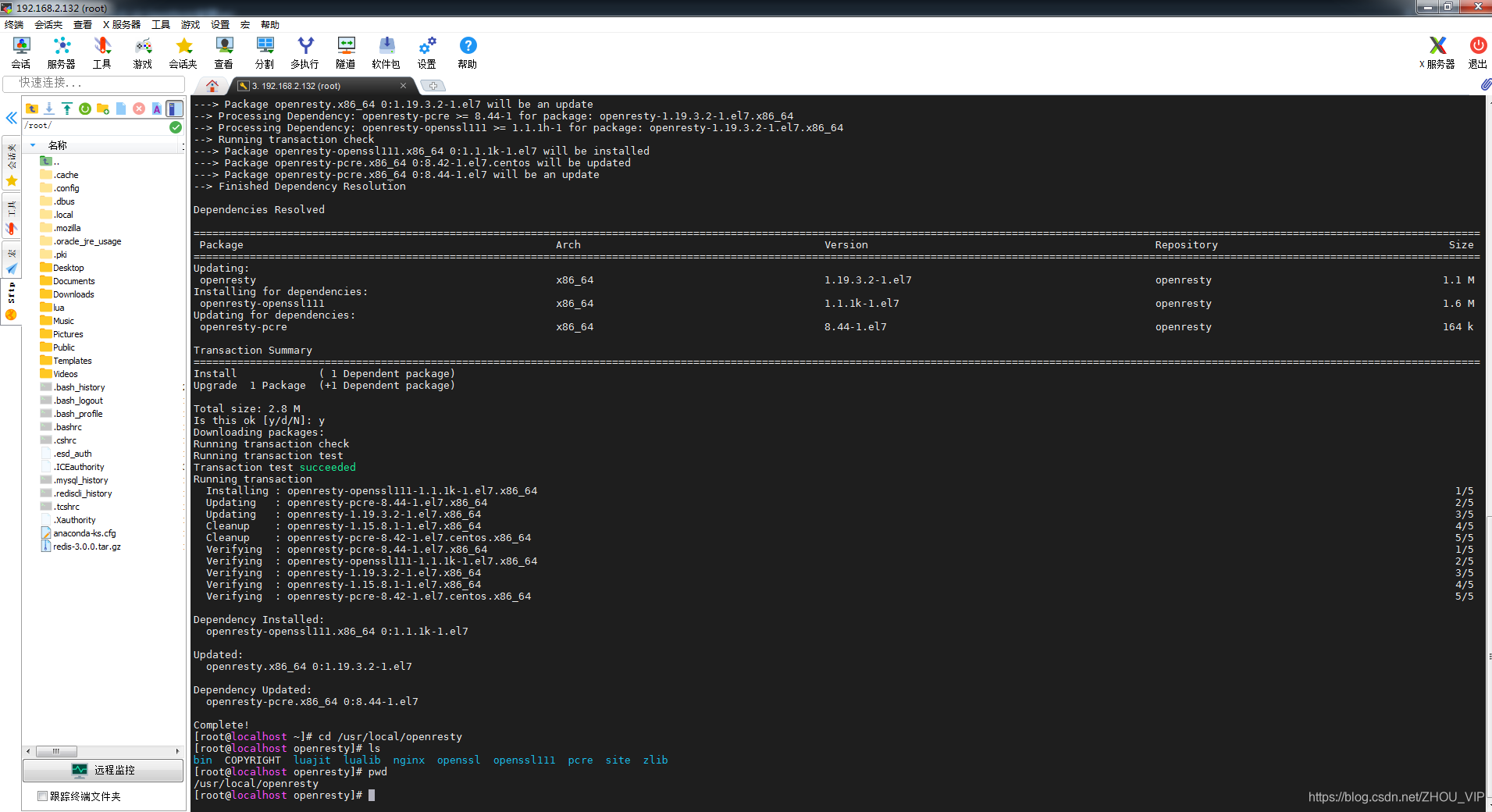Collapse the sidebar with double-arrow icon

pos(11,118)
